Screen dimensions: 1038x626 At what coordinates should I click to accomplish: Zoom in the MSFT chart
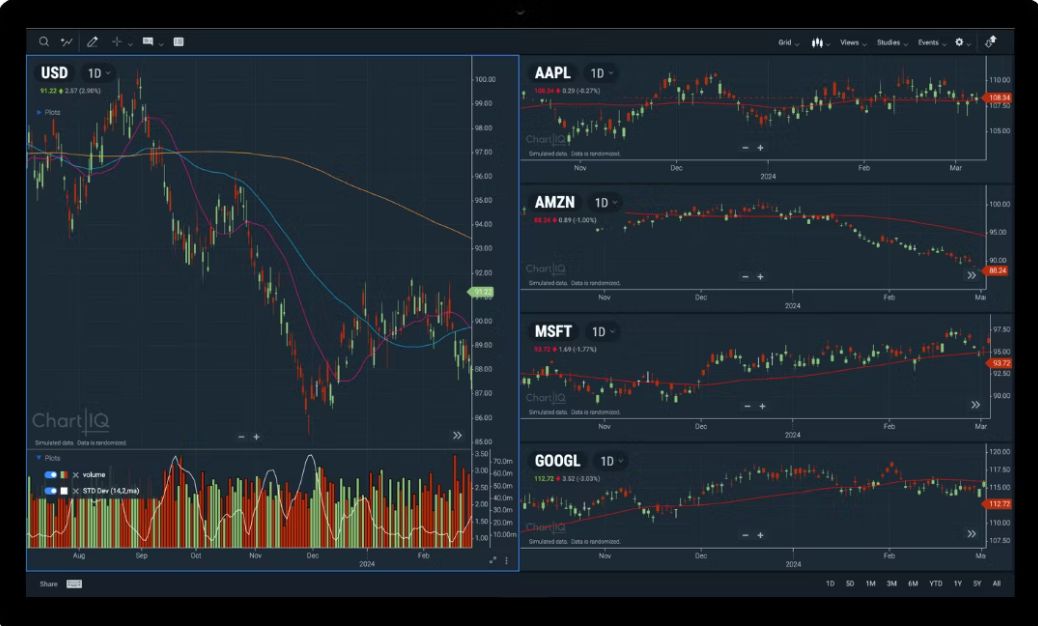click(x=762, y=406)
